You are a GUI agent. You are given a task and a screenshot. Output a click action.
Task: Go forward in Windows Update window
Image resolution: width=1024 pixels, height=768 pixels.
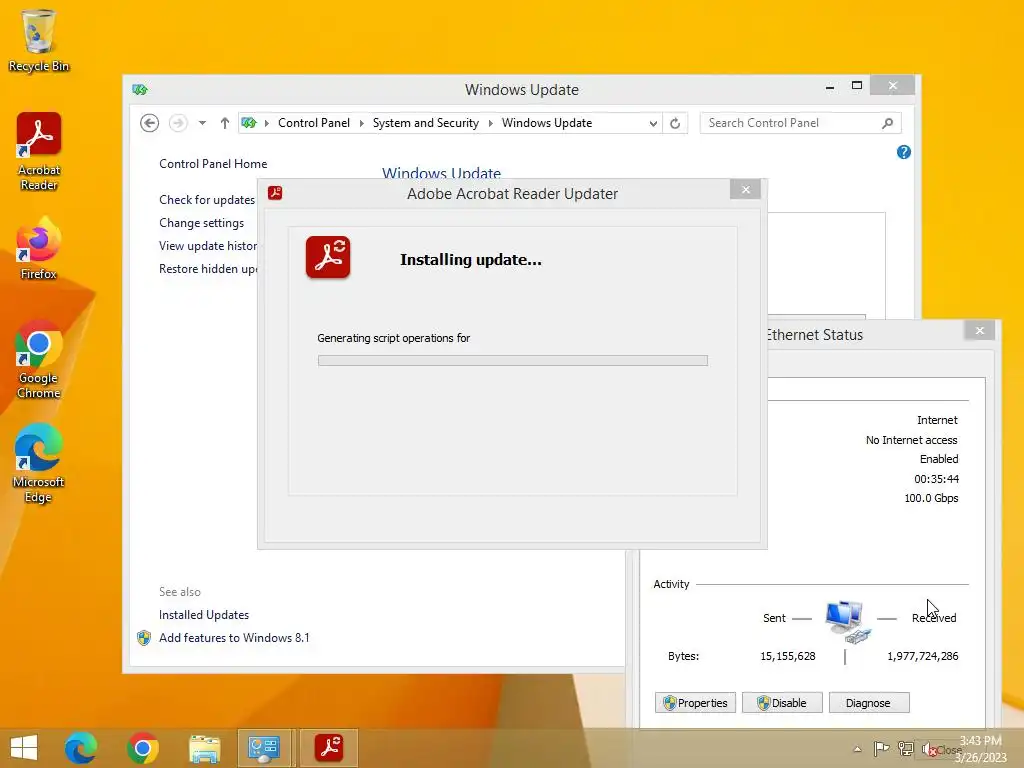tap(178, 123)
